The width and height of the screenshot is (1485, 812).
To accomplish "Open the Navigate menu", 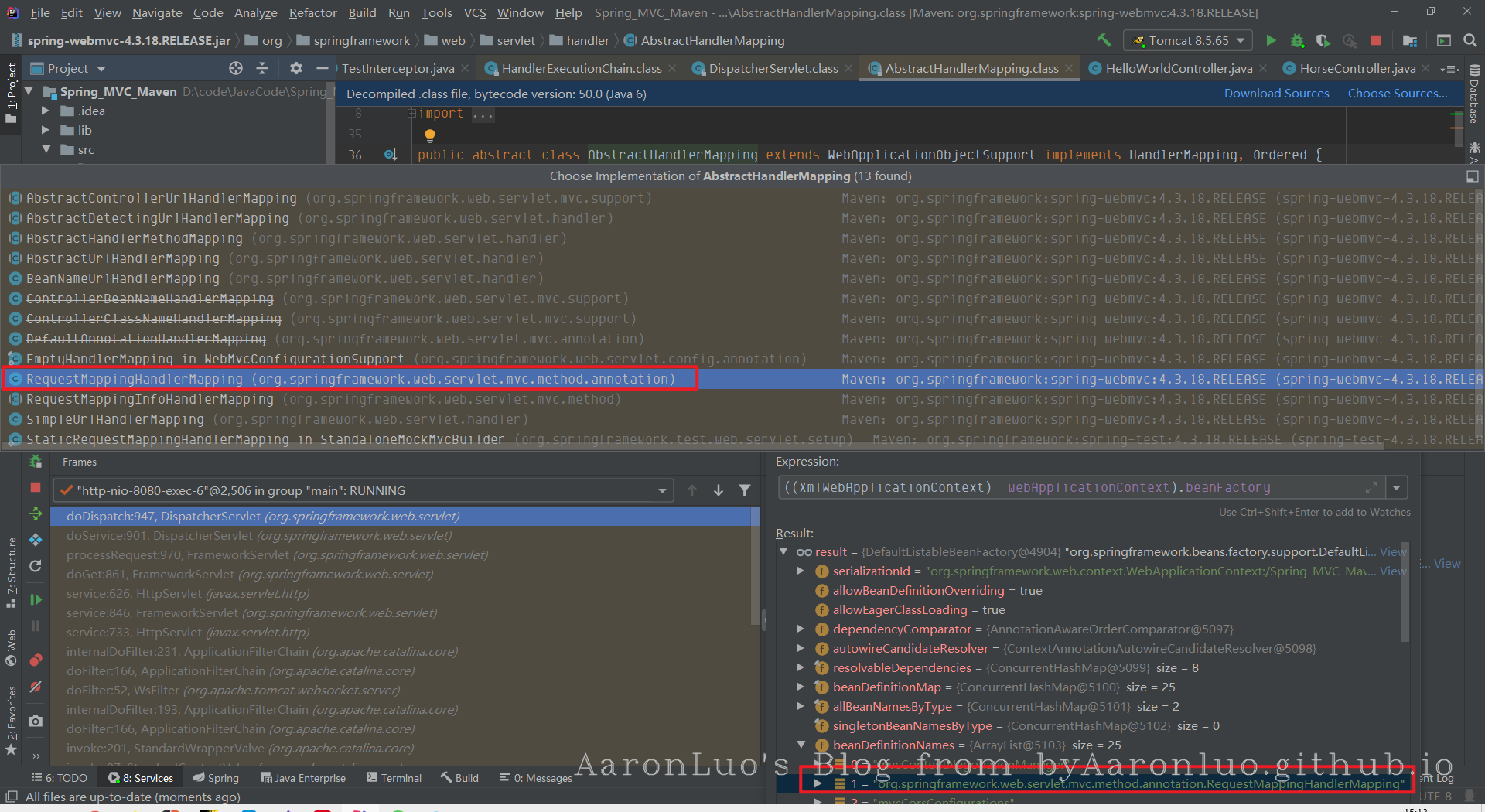I will click(x=157, y=12).
